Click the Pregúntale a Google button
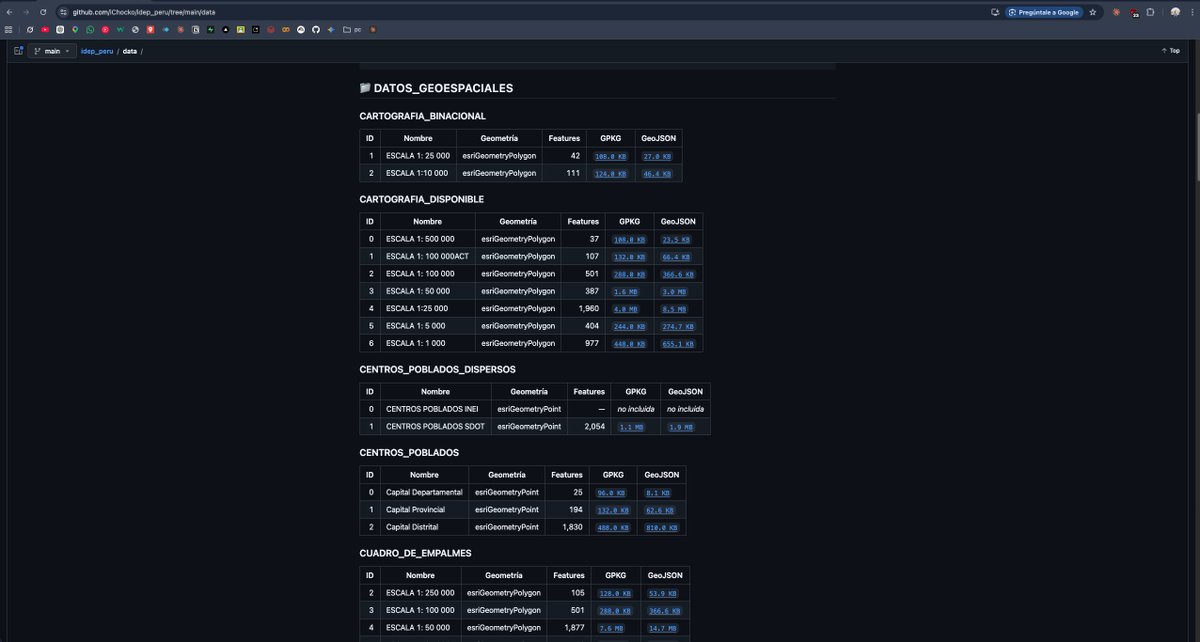The height and width of the screenshot is (642, 1200). (x=1042, y=12)
